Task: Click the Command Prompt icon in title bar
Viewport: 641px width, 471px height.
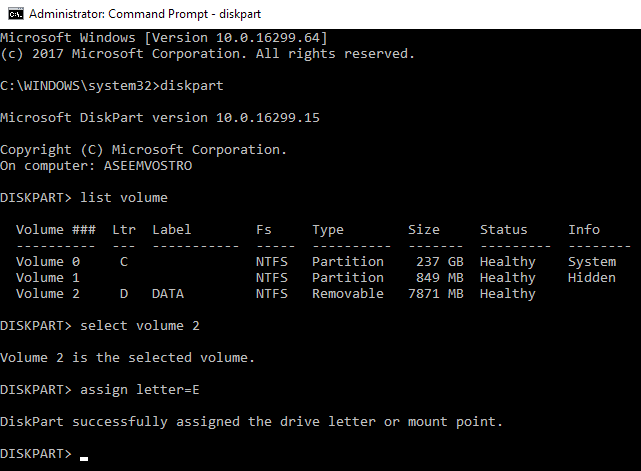Action: (14, 14)
